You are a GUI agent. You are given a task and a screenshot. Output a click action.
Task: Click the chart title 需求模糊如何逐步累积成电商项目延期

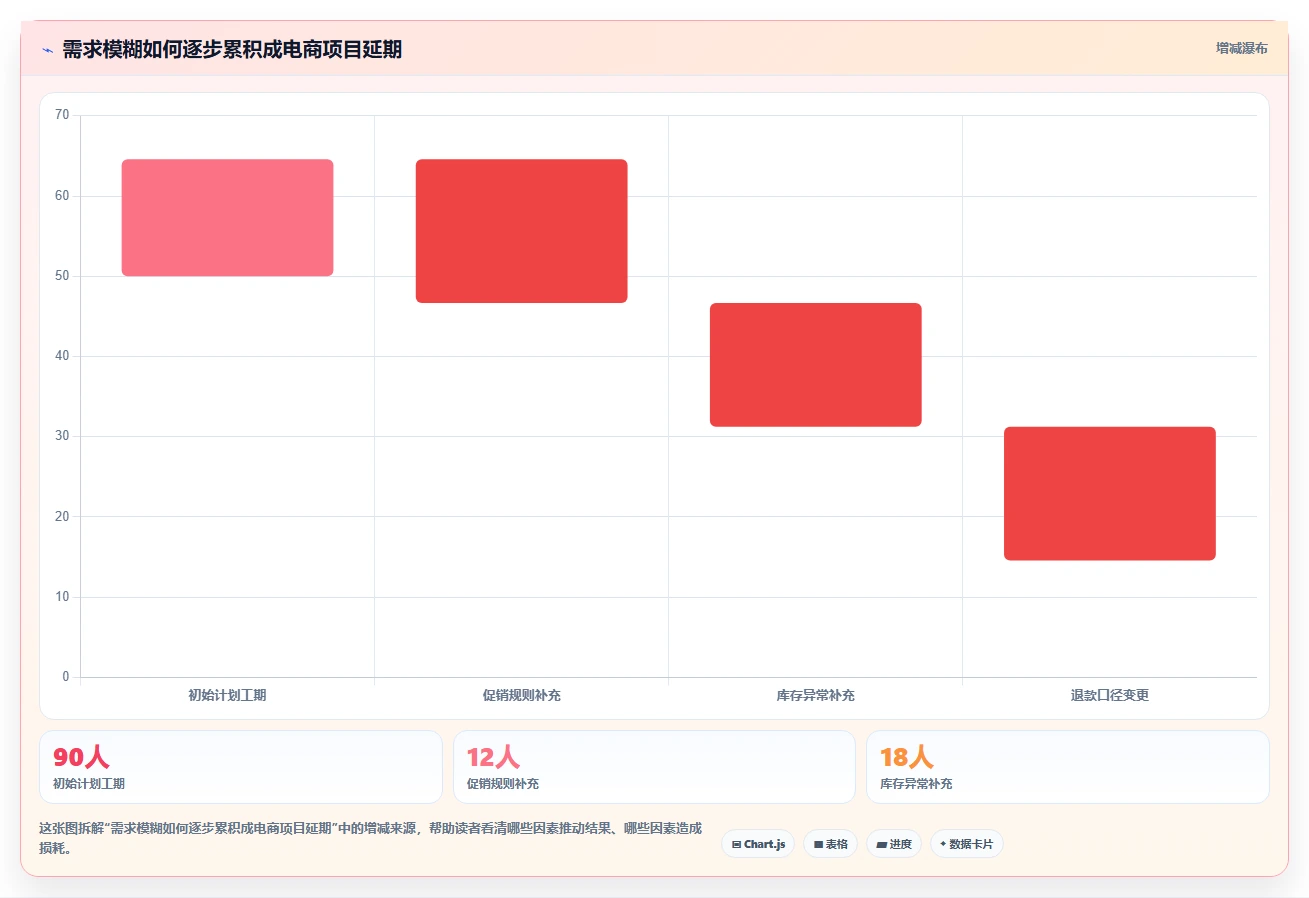(232, 49)
